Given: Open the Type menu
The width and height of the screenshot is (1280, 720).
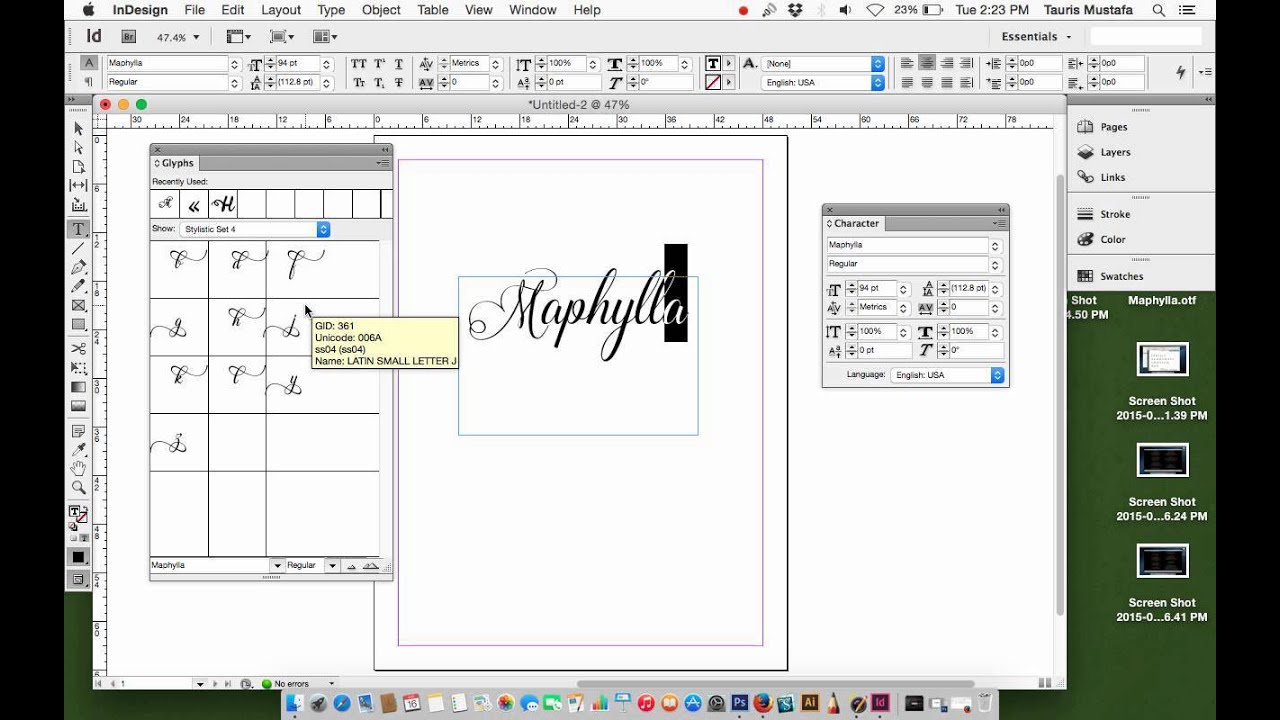Looking at the screenshot, I should (x=331, y=10).
